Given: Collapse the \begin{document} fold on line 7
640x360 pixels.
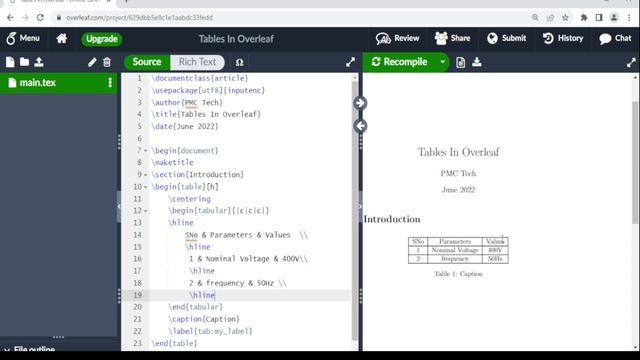Looking at the screenshot, I should tap(146, 151).
